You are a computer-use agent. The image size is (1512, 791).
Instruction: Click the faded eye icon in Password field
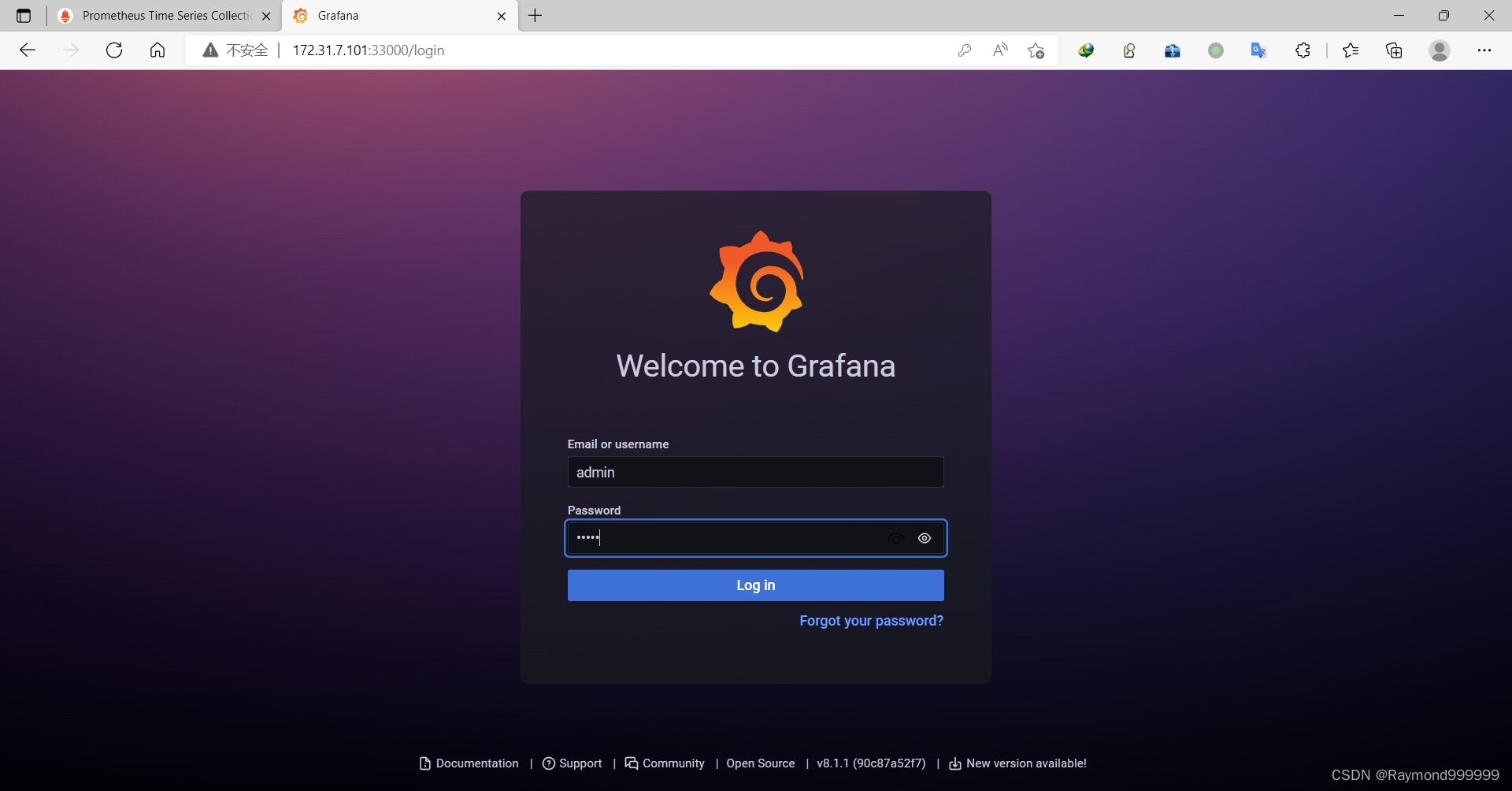[x=896, y=538]
